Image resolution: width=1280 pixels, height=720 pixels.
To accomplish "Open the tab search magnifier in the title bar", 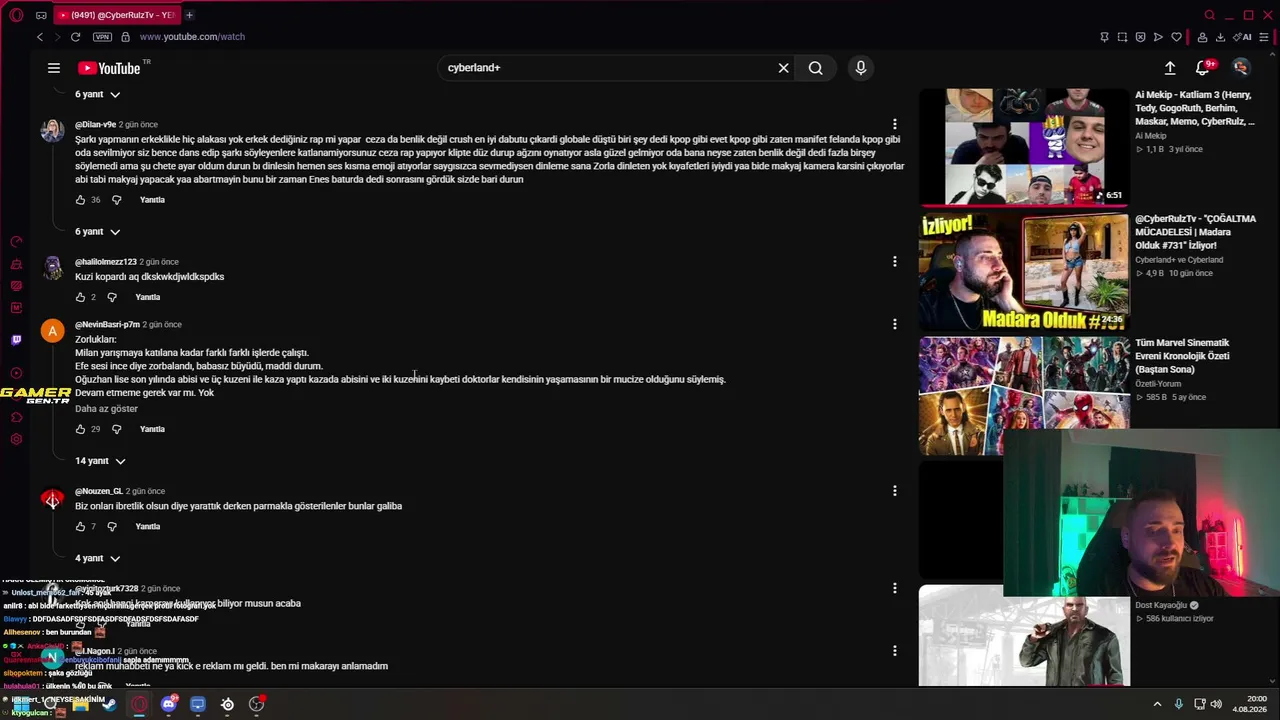I will tap(1210, 15).
